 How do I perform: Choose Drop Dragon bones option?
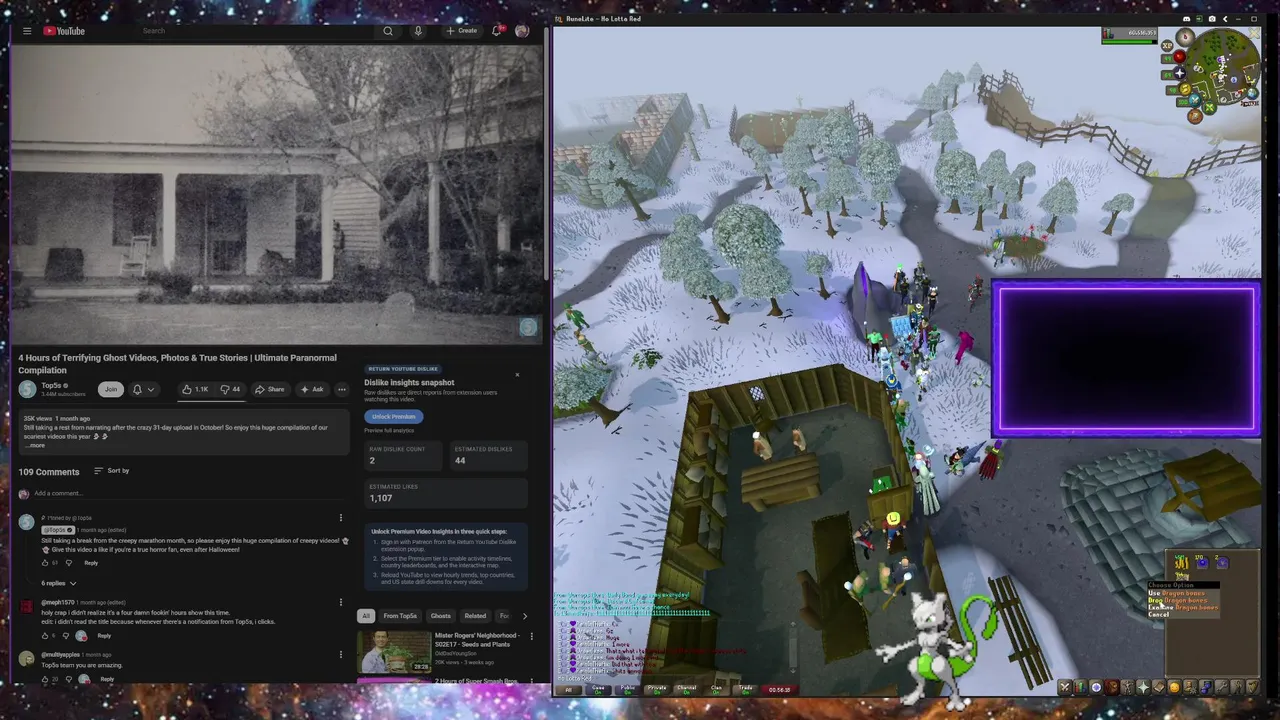click(1183, 600)
